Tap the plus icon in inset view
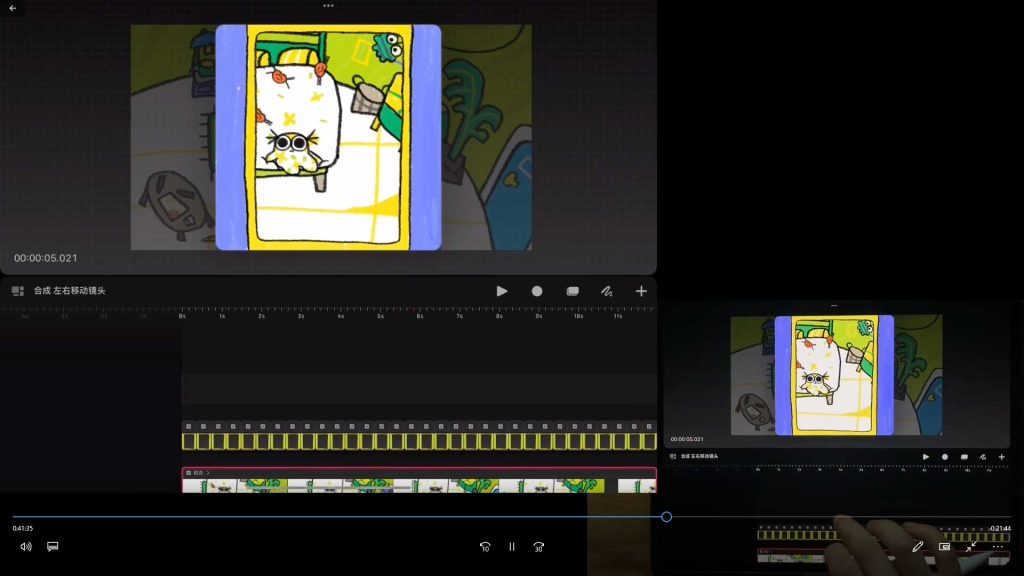The height and width of the screenshot is (576, 1024). (1002, 457)
